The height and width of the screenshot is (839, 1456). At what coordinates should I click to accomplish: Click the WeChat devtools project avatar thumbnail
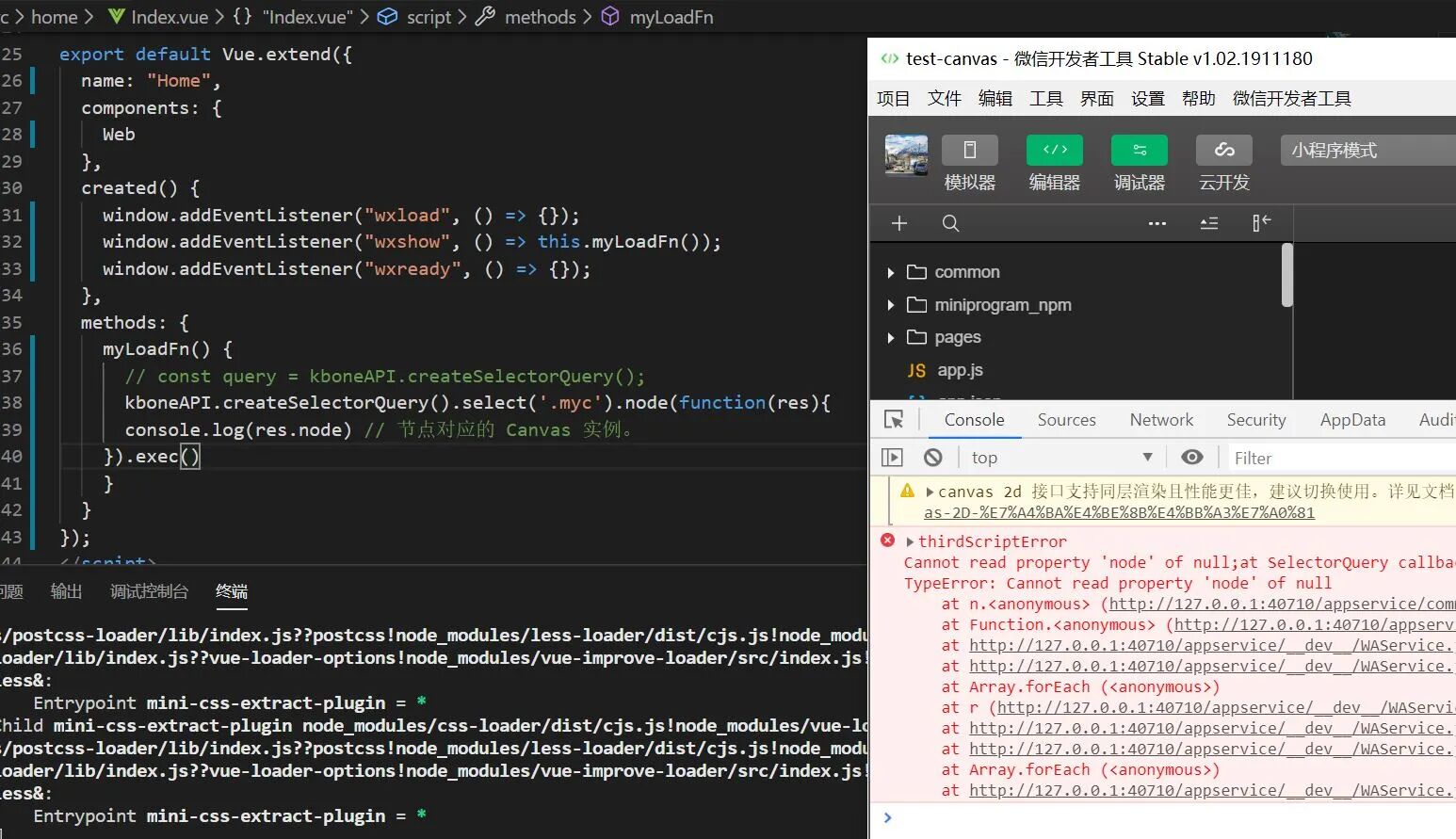click(906, 154)
